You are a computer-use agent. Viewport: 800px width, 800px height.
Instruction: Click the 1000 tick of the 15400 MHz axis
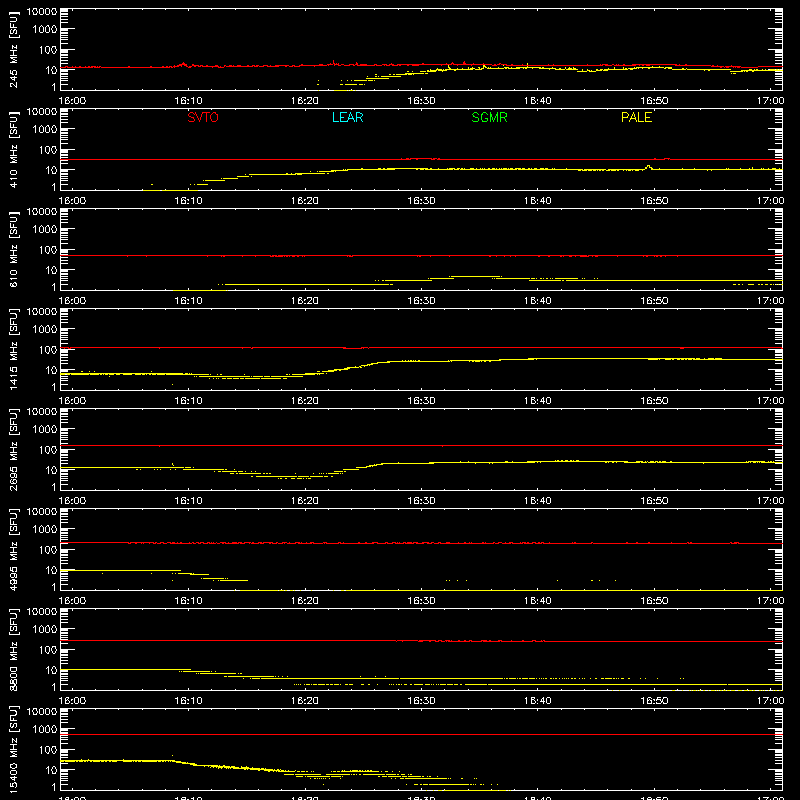click(x=45, y=730)
